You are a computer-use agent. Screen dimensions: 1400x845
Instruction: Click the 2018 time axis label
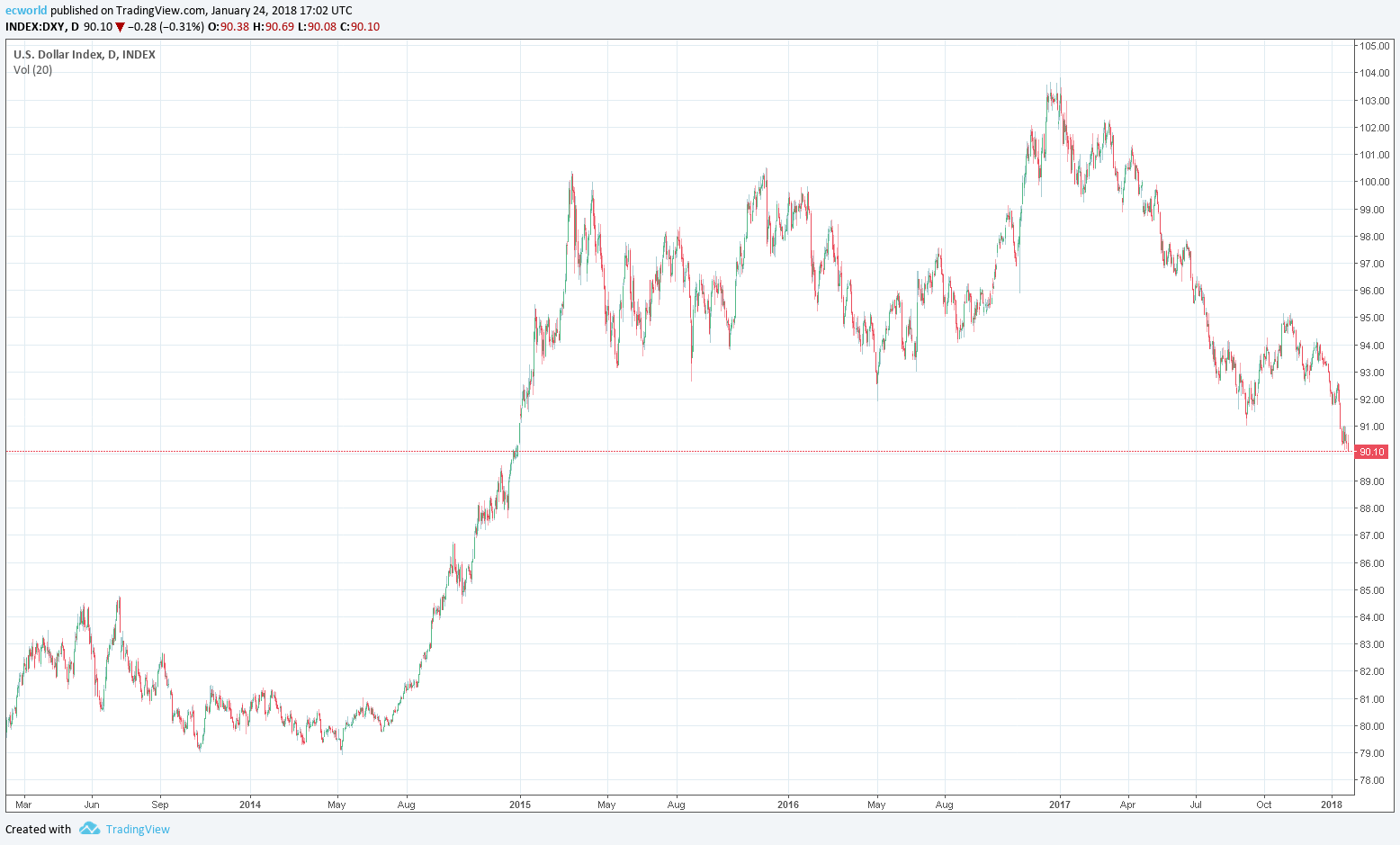(x=1332, y=805)
